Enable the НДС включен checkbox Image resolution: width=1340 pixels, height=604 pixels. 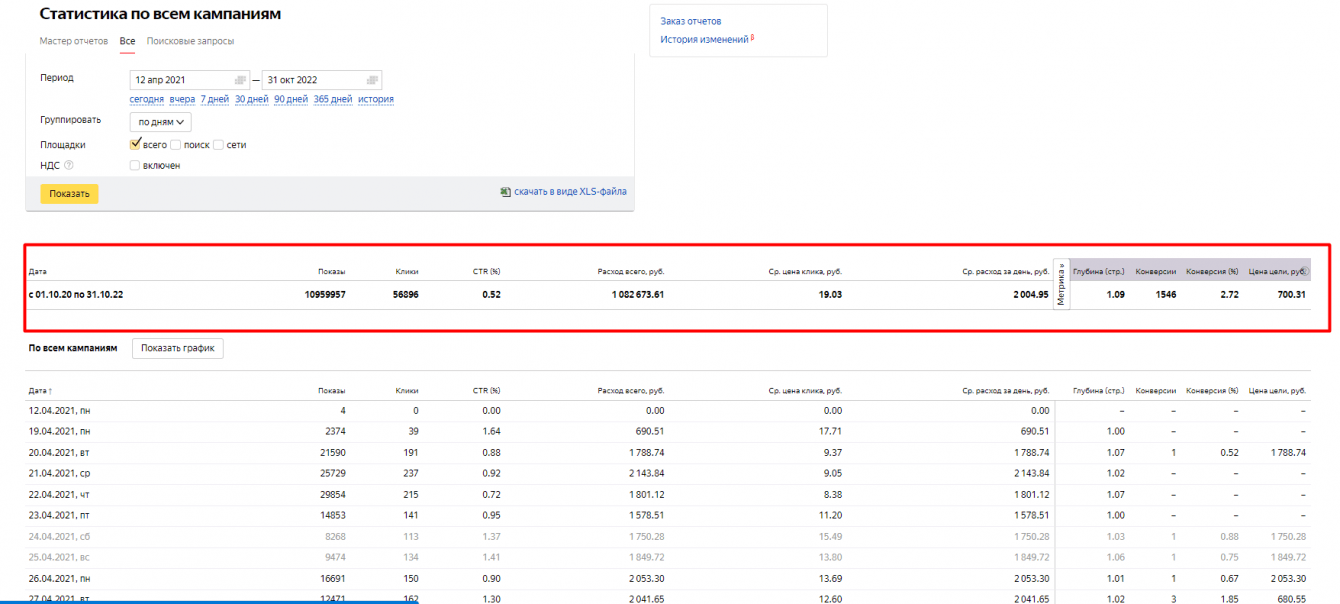pos(135,165)
